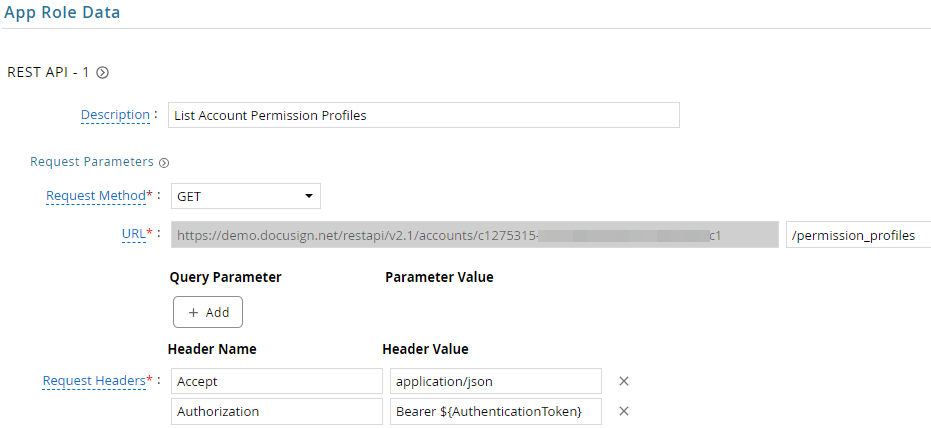Edit the Accept header name field
Image resolution: width=931 pixels, height=428 pixels.
277,381
